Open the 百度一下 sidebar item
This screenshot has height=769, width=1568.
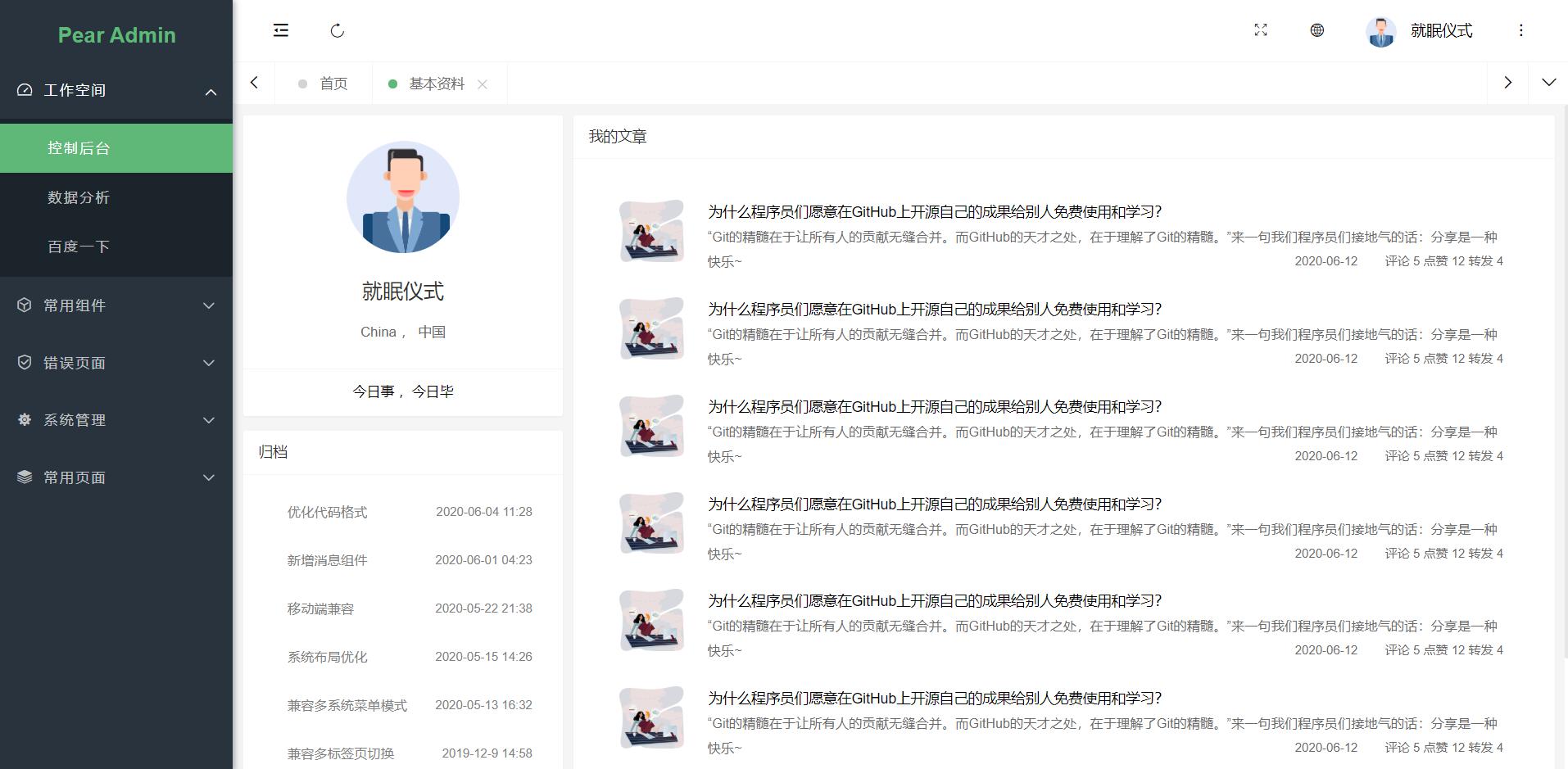(x=79, y=247)
